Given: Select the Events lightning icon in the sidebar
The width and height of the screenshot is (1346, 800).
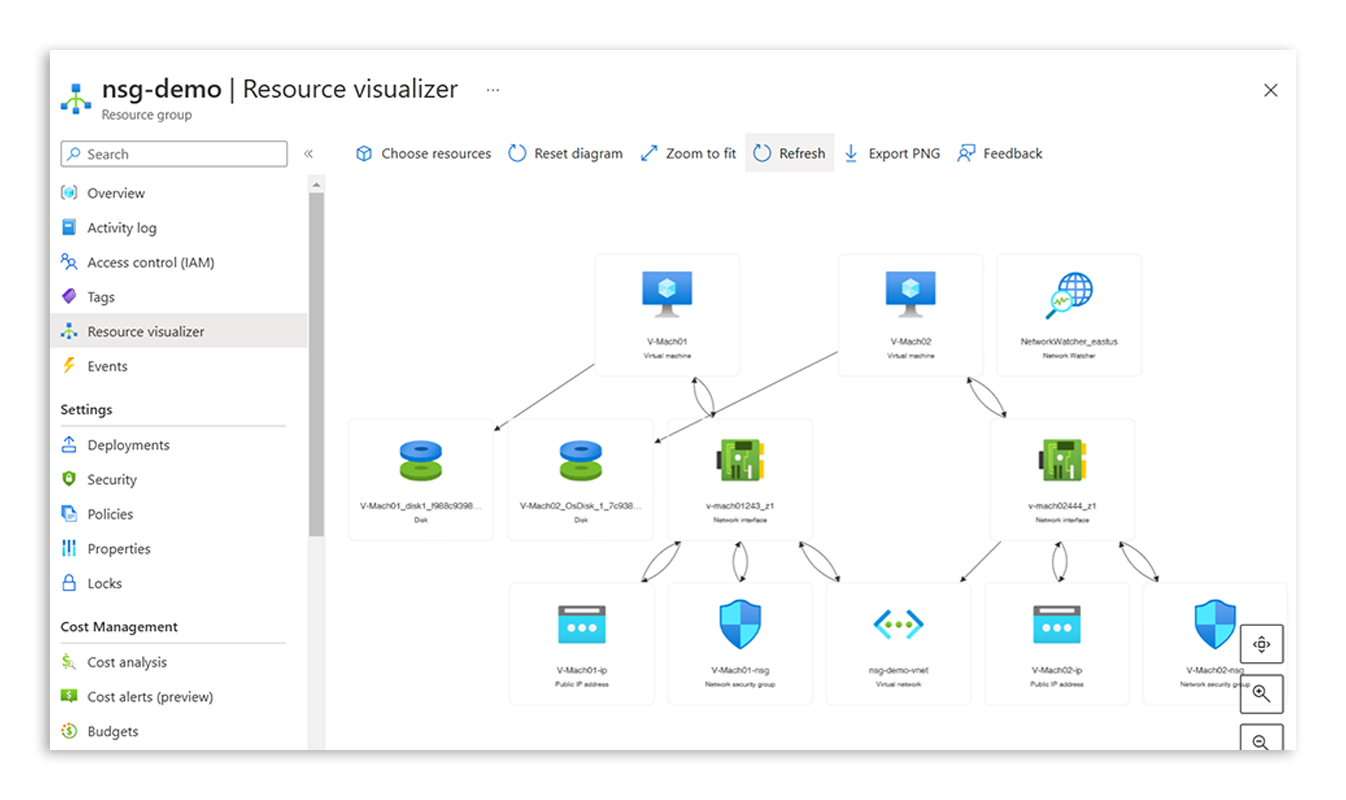Looking at the screenshot, I should pyautogui.click(x=68, y=366).
